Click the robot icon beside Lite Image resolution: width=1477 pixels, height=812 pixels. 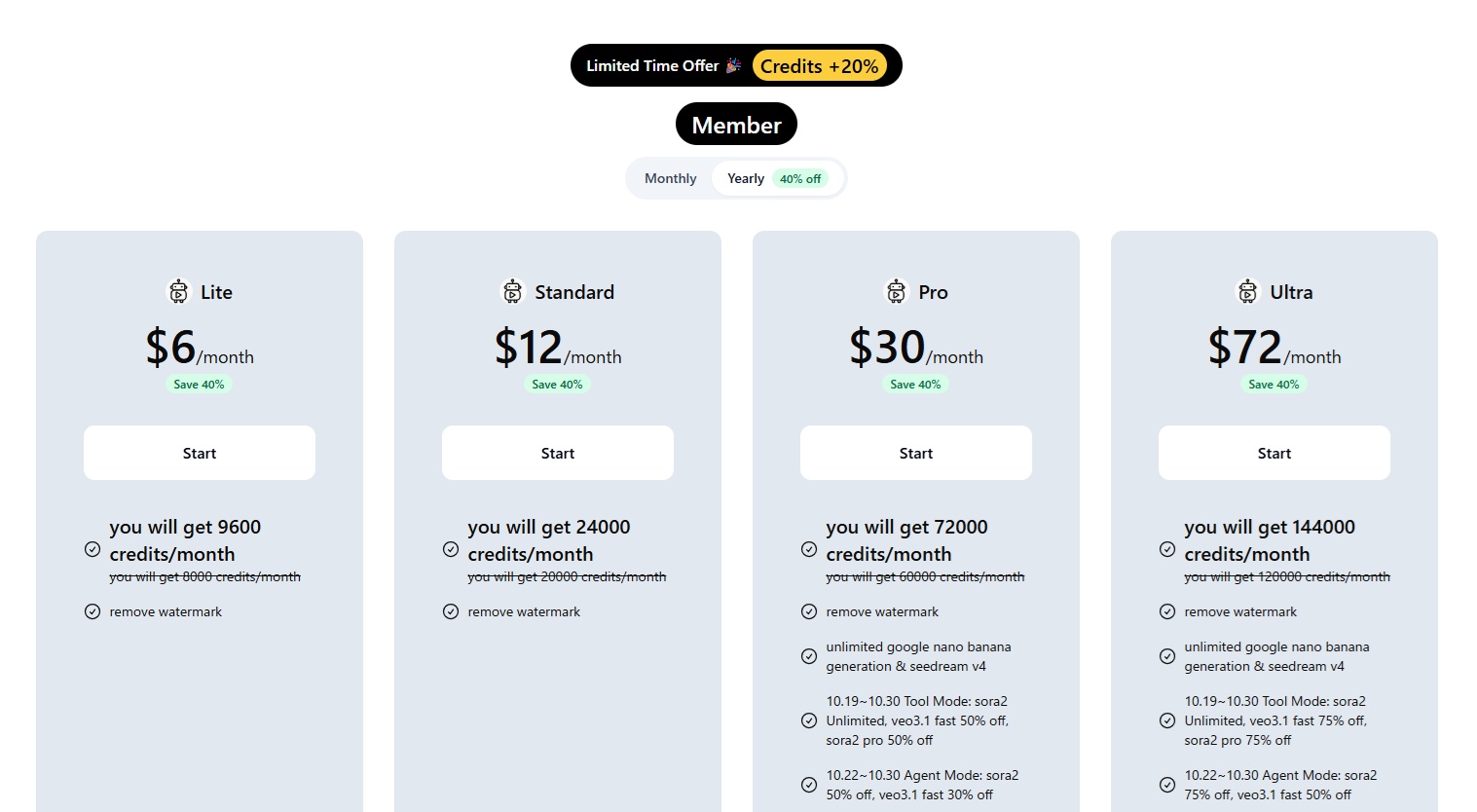(x=178, y=291)
